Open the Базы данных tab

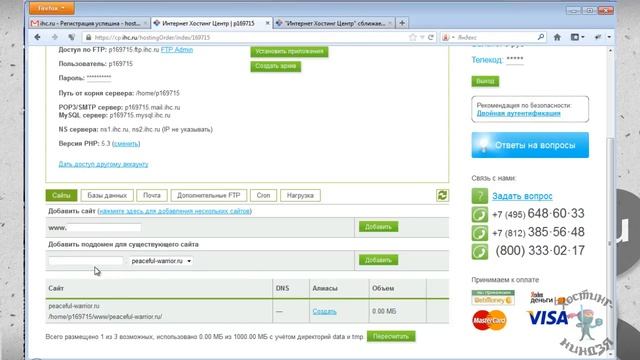107,196
